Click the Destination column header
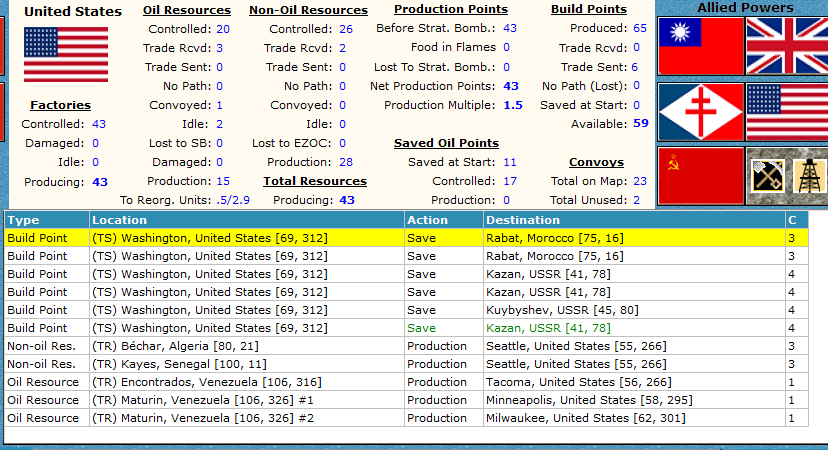This screenshot has height=450, width=828. pos(633,220)
